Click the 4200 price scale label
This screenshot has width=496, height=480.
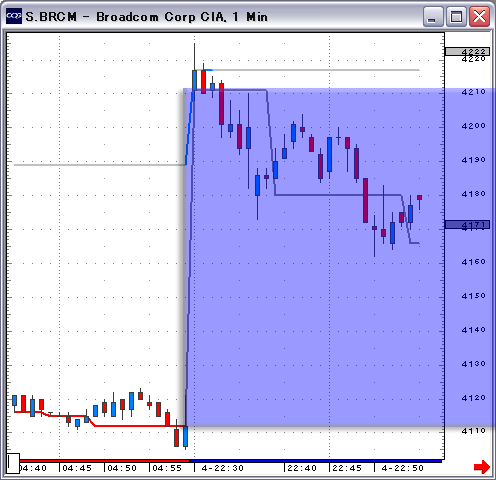pyautogui.click(x=473, y=126)
